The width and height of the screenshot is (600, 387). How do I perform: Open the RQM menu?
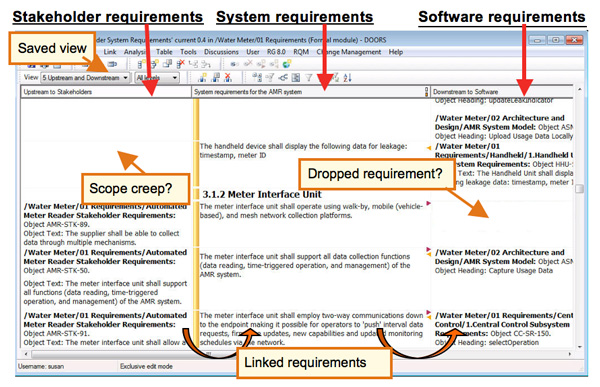[x=301, y=52]
